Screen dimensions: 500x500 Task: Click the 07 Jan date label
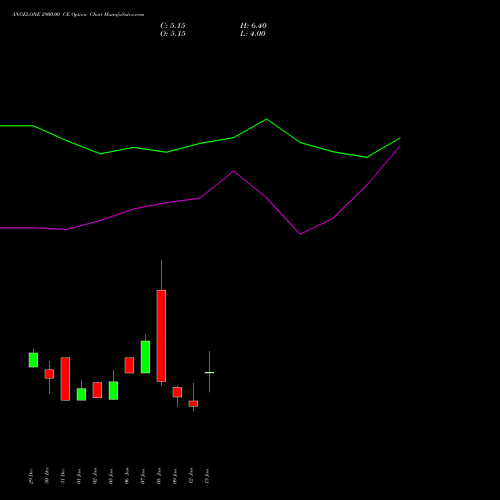[x=143, y=476]
